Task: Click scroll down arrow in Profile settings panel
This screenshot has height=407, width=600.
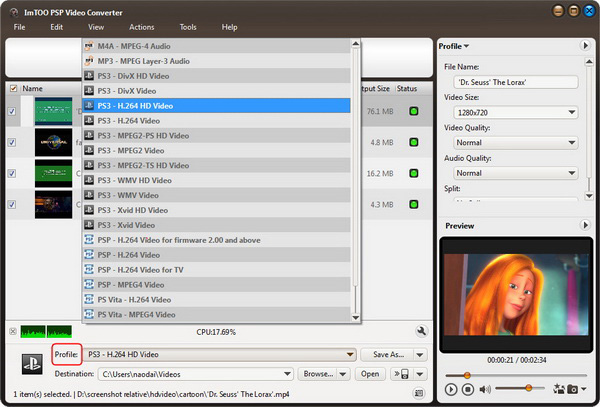Action: click(x=589, y=196)
